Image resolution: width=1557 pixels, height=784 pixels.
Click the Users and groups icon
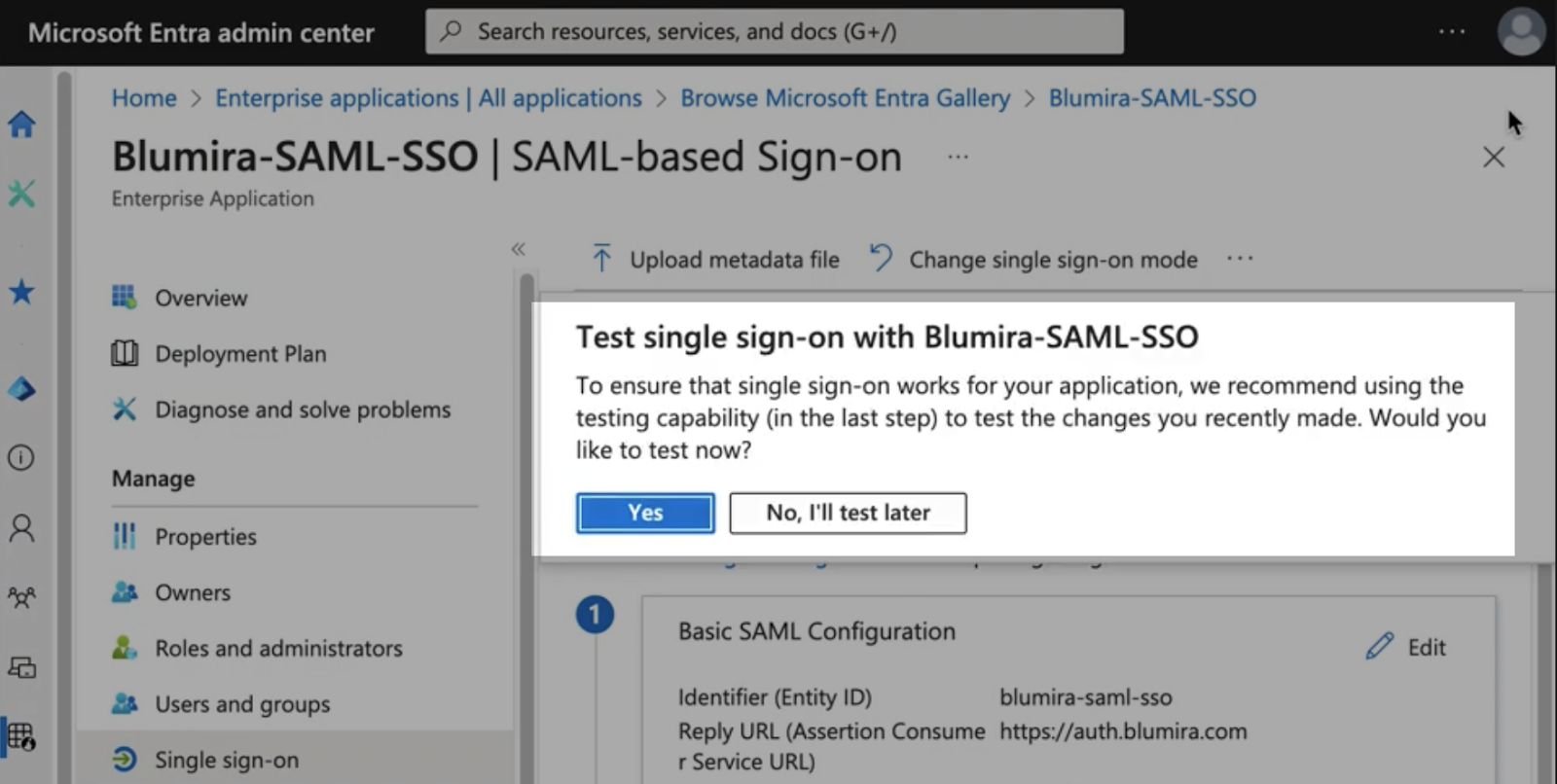click(125, 703)
